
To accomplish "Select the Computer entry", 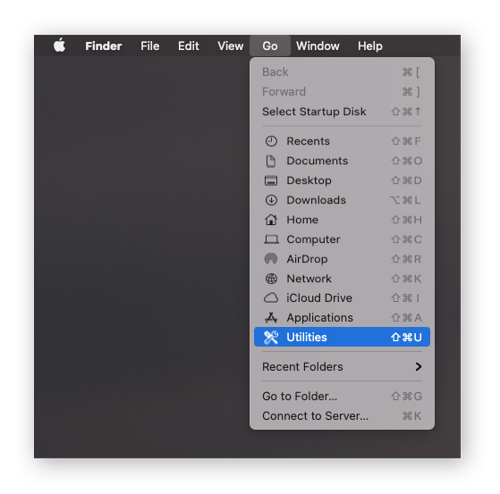I will [342, 239].
